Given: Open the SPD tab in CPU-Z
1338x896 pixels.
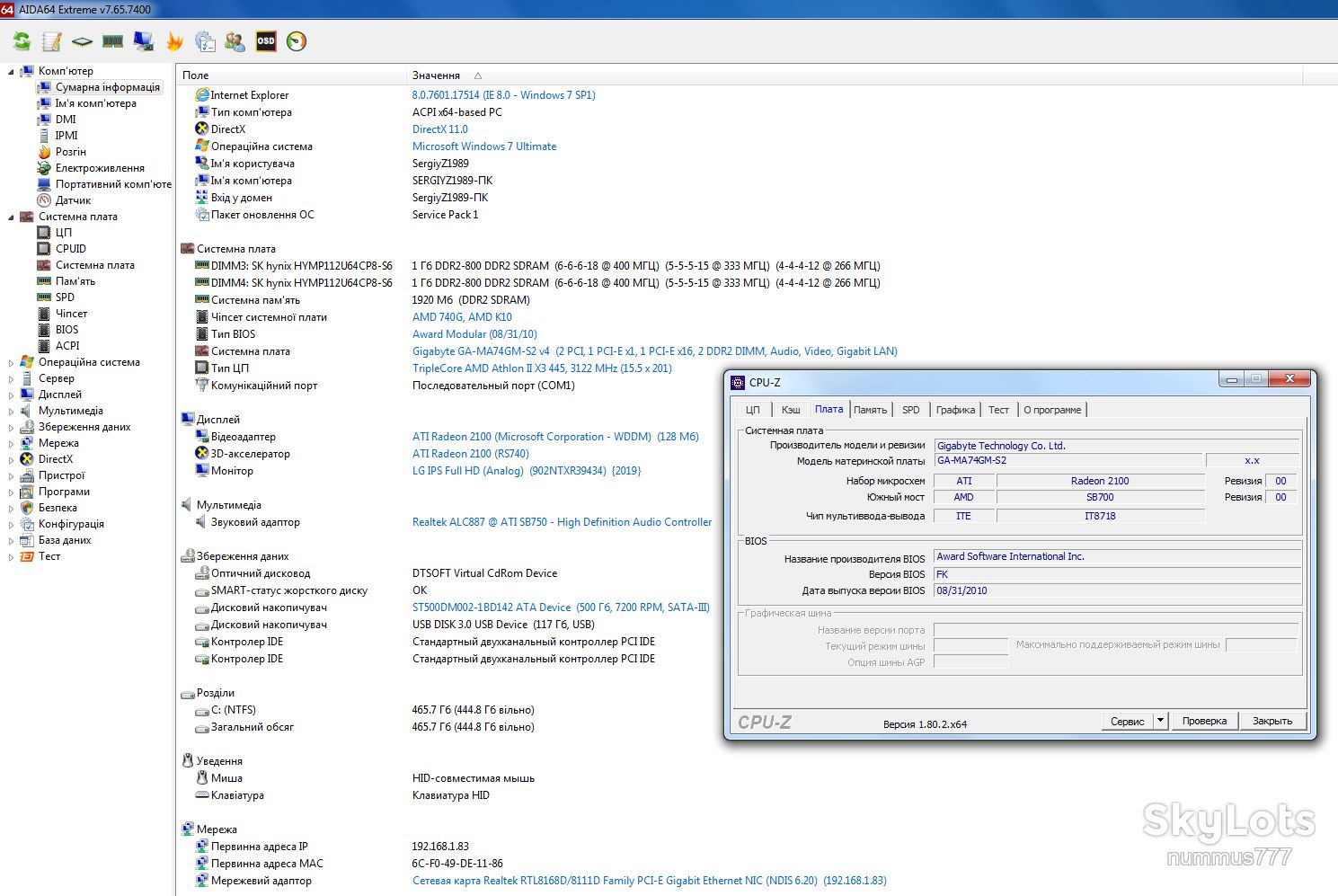Looking at the screenshot, I should click(911, 410).
